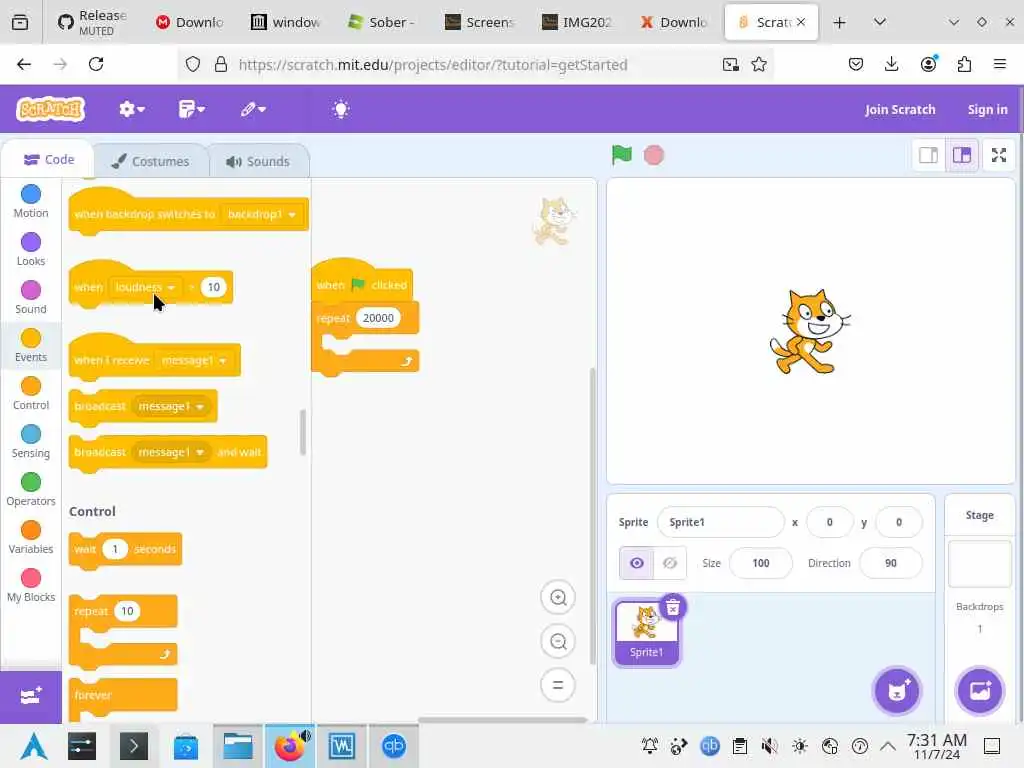Click the palette repeat 10 value field
1024x768 pixels.
click(x=127, y=611)
